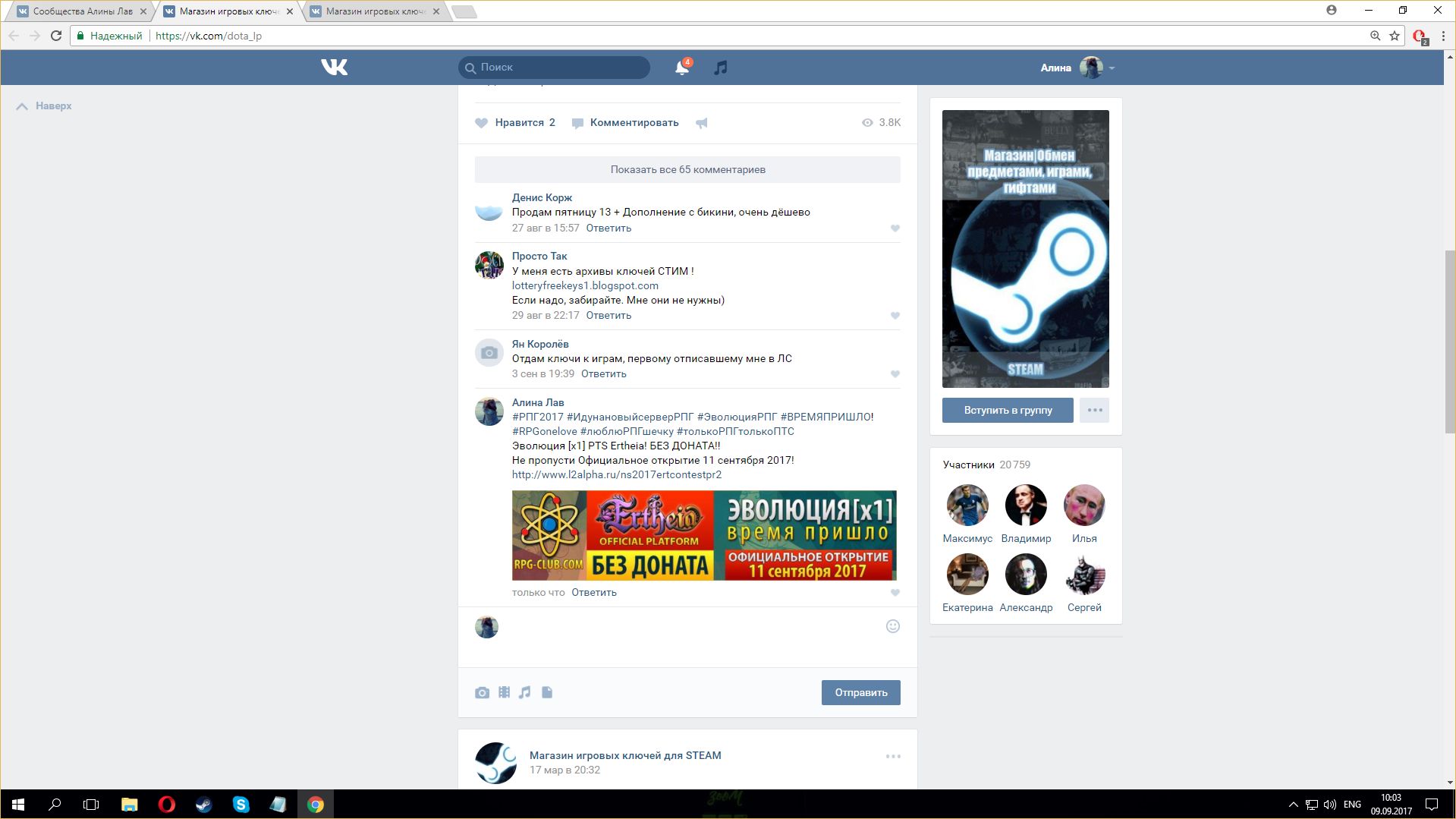Open the Steam group cover image

(1025, 249)
